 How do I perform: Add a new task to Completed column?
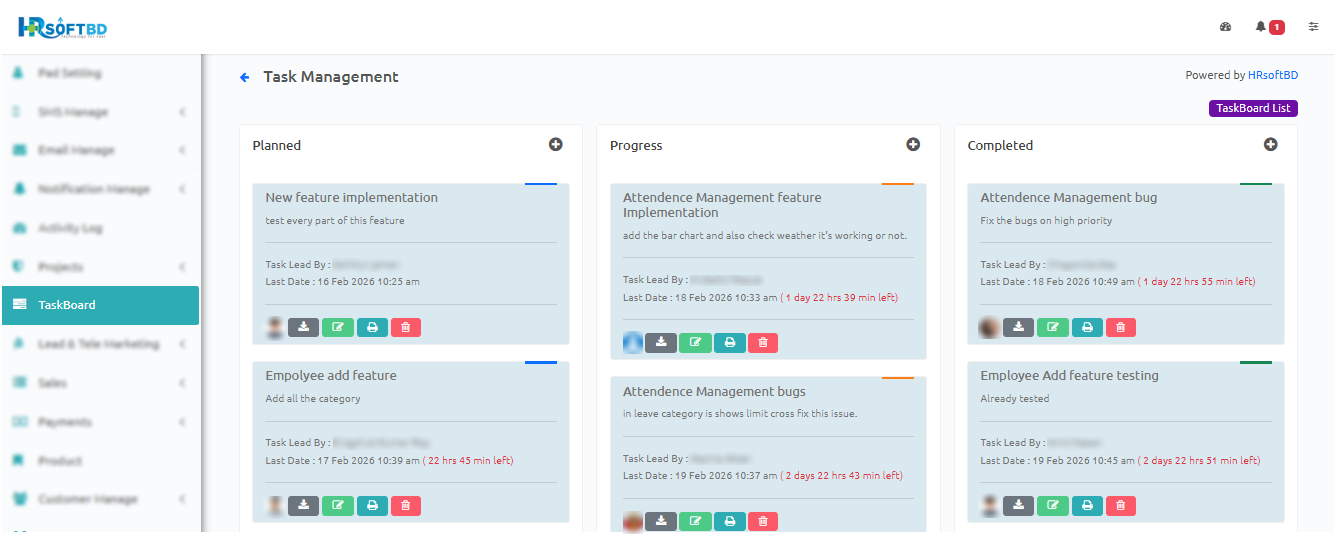tap(1271, 145)
